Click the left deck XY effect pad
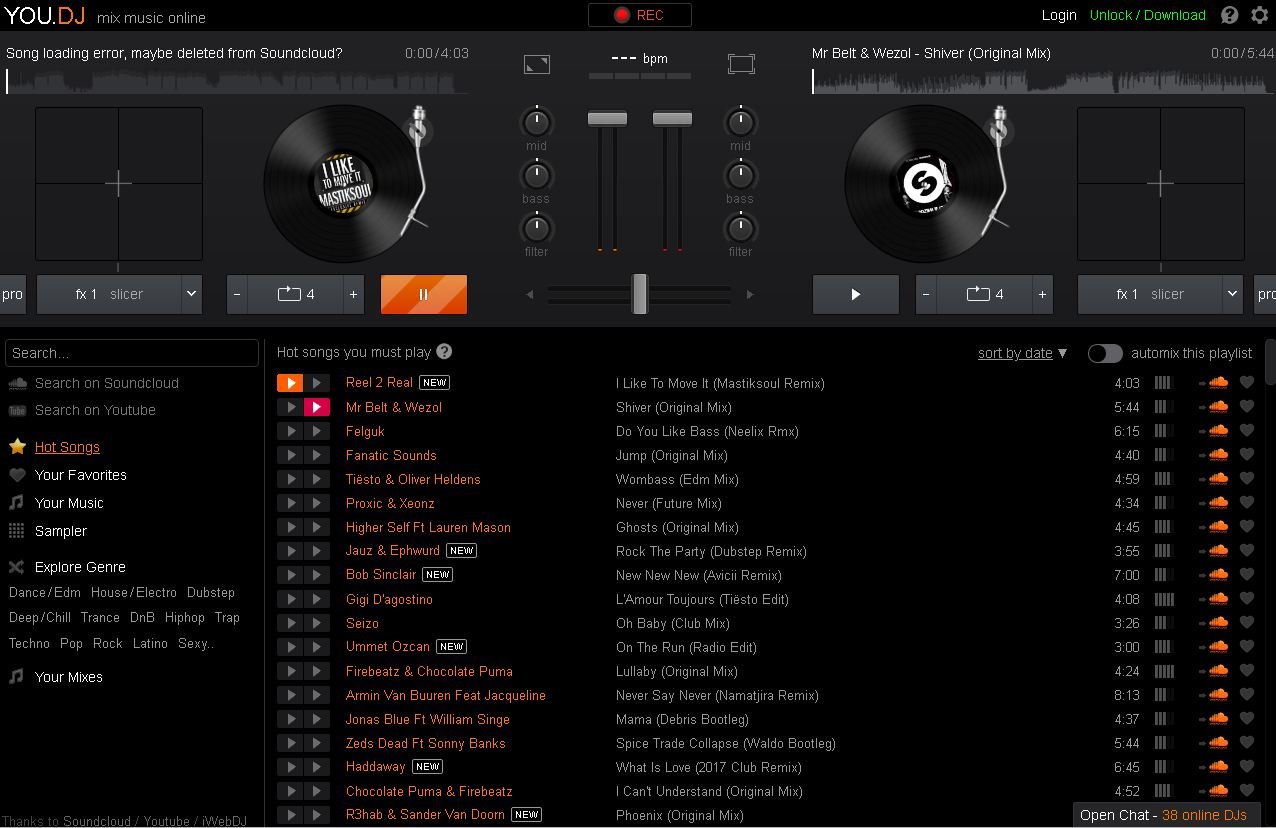This screenshot has width=1276, height=828. (x=119, y=184)
